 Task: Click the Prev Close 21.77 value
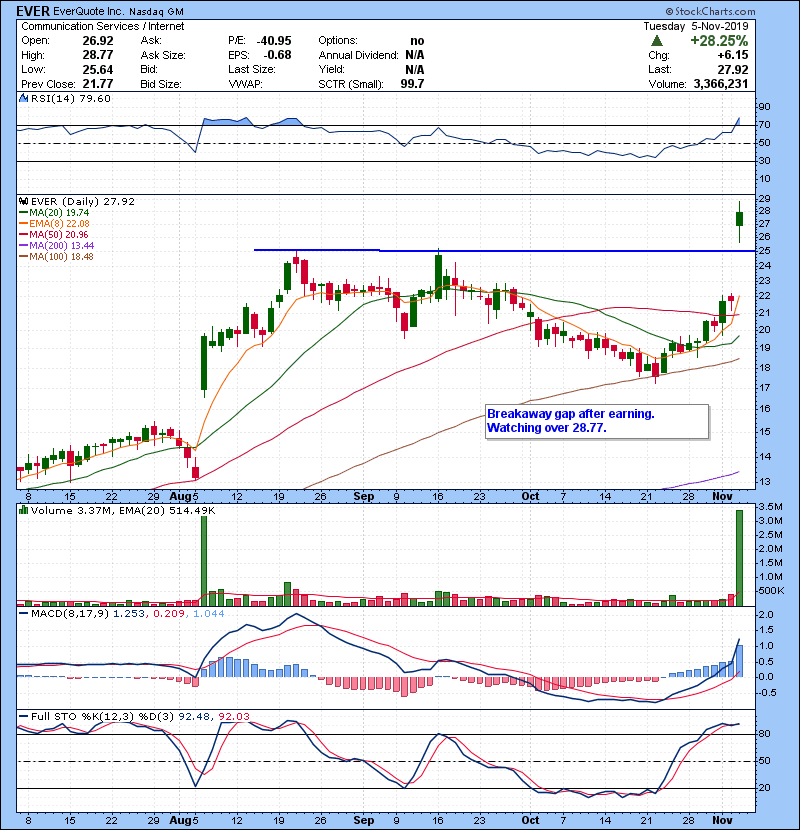pyautogui.click(x=98, y=84)
